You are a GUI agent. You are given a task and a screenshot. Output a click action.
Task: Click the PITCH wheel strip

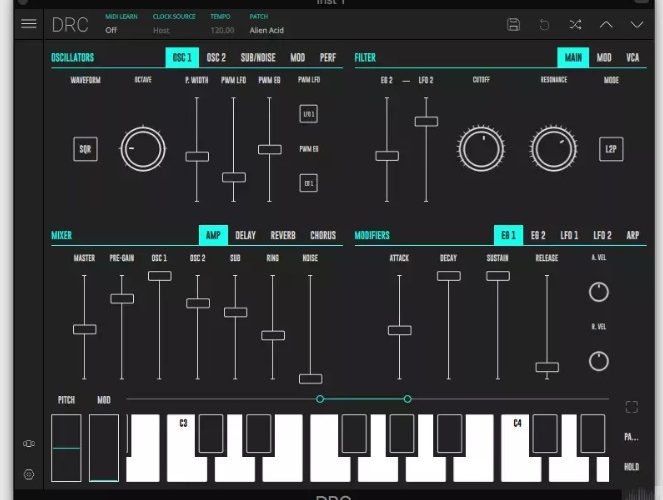66,448
